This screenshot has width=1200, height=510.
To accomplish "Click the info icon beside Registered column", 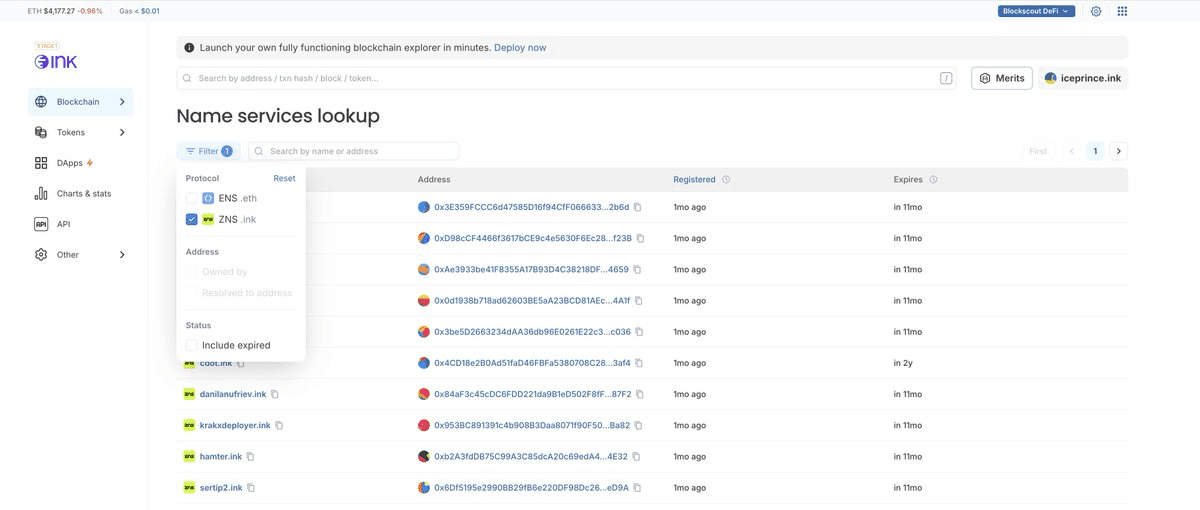I will click(726, 180).
